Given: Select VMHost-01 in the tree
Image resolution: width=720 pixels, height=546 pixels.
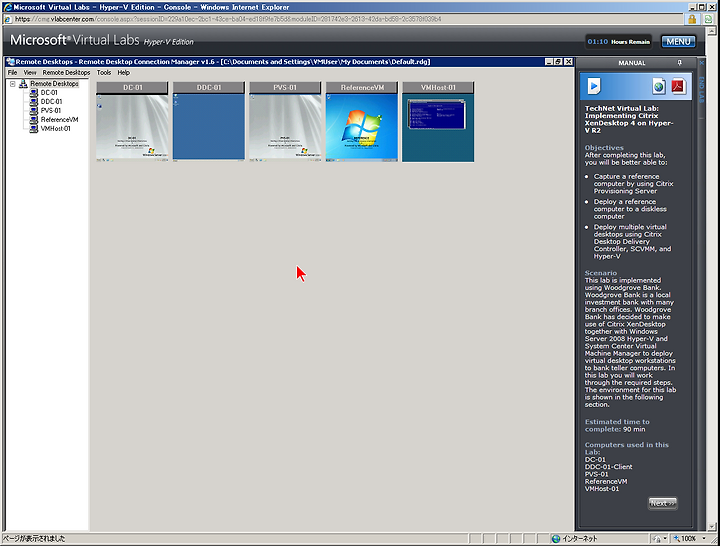Looking at the screenshot, I should [56, 129].
